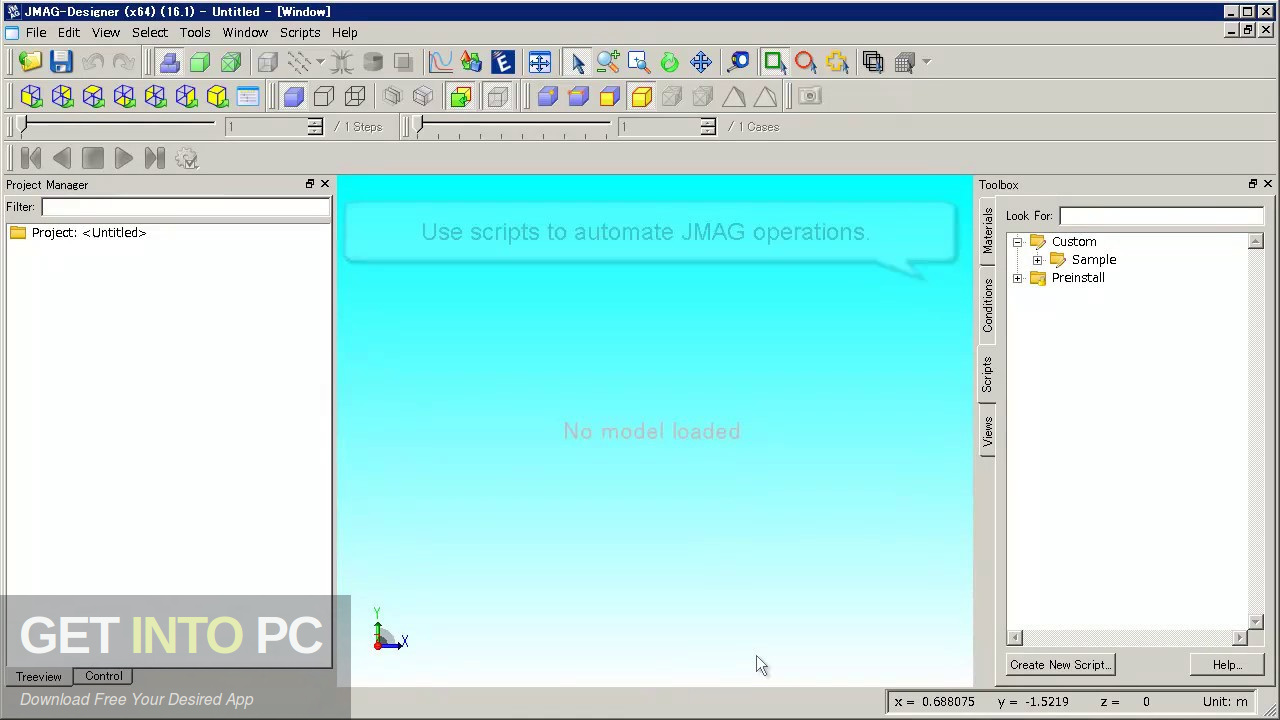Select edge selection cube icon
The width and height of the screenshot is (1280, 720).
pyautogui.click(x=578, y=96)
